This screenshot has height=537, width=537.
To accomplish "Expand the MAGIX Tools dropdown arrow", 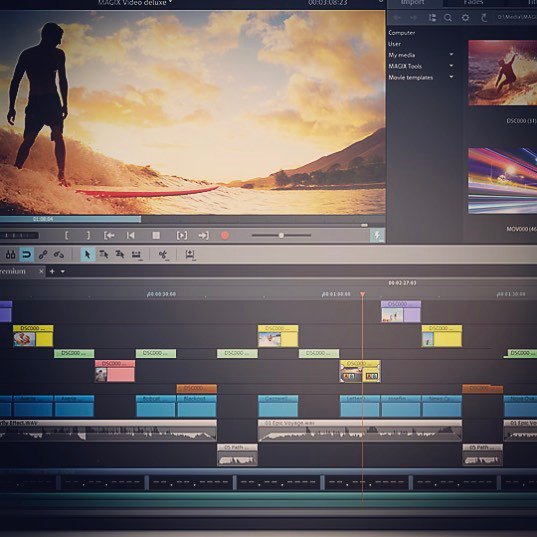I will point(451,66).
